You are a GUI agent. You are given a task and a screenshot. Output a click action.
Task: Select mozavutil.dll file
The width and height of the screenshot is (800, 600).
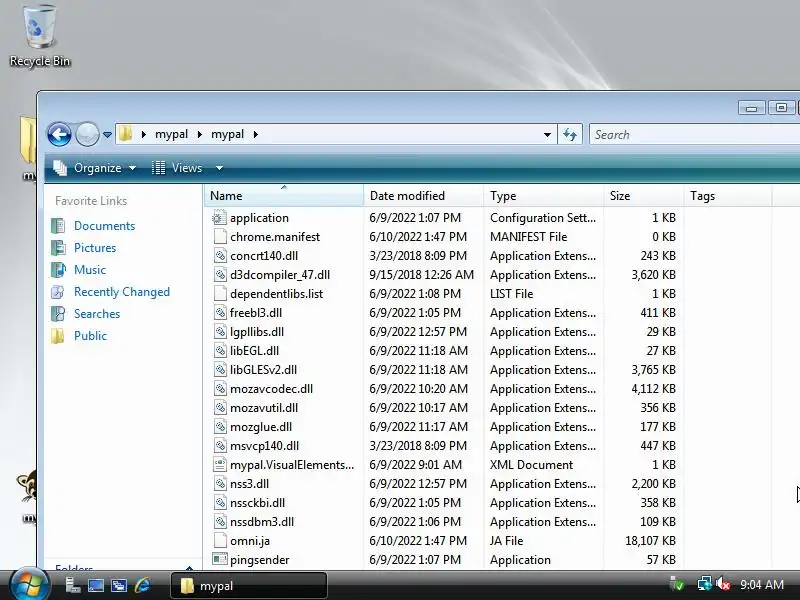pos(264,408)
